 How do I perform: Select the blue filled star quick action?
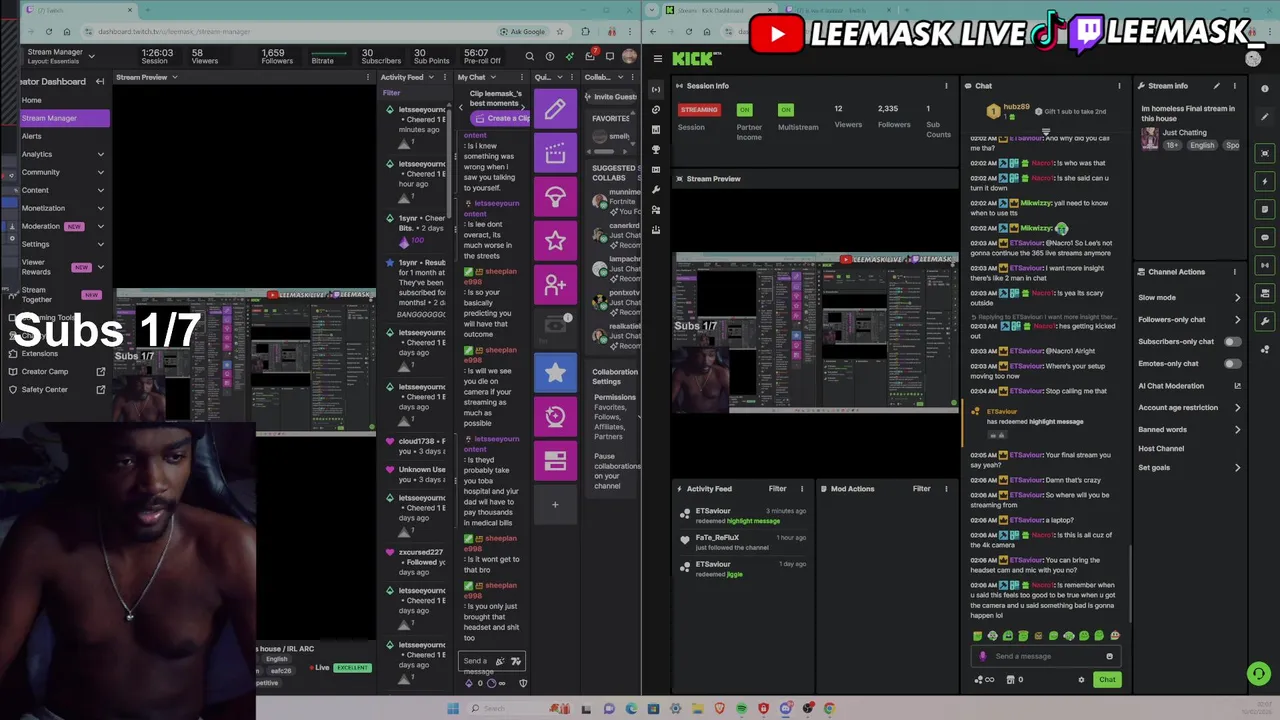555,373
